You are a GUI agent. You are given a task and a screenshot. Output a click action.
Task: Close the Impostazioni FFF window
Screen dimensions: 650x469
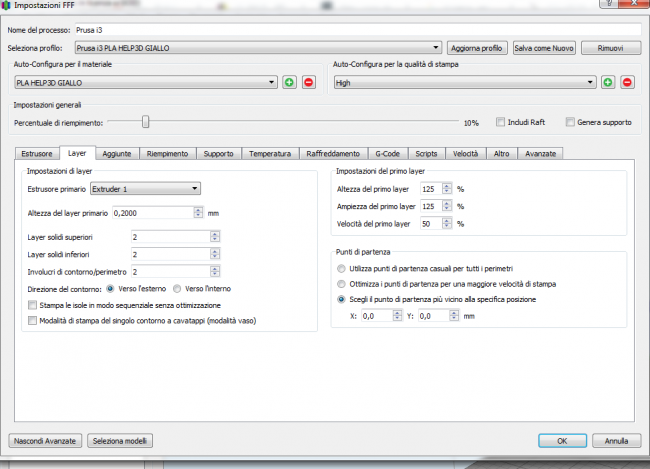(x=629, y=6)
